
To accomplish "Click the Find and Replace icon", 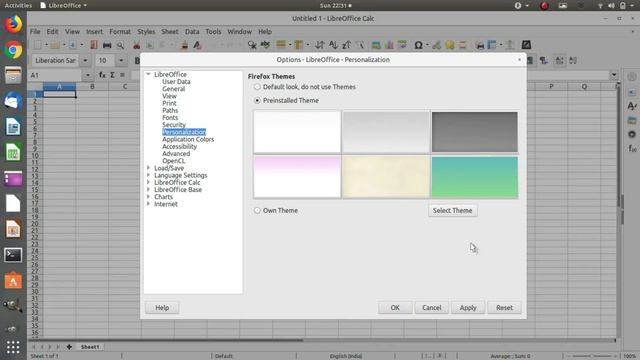I will [252, 45].
